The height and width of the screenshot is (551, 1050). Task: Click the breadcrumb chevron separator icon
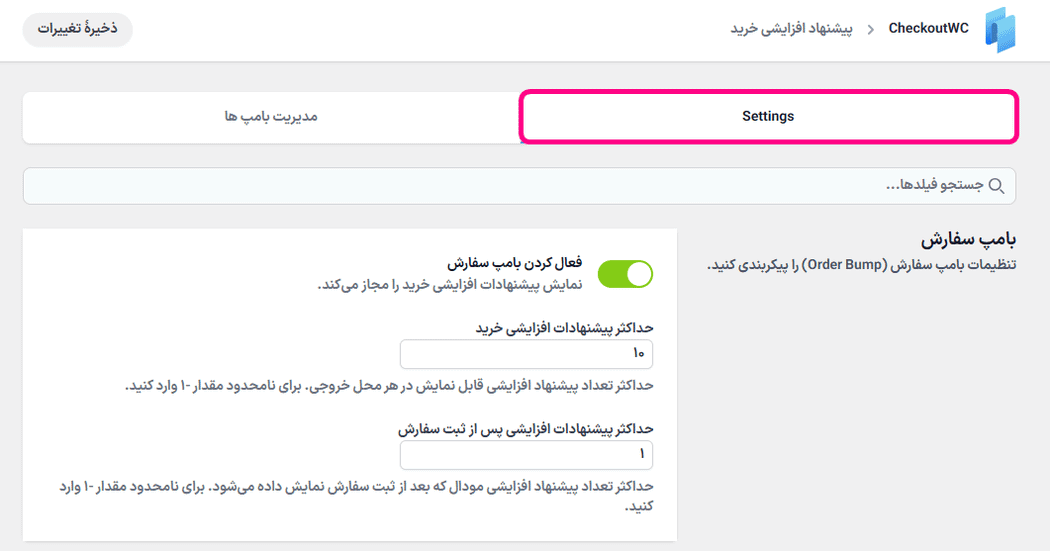click(871, 29)
